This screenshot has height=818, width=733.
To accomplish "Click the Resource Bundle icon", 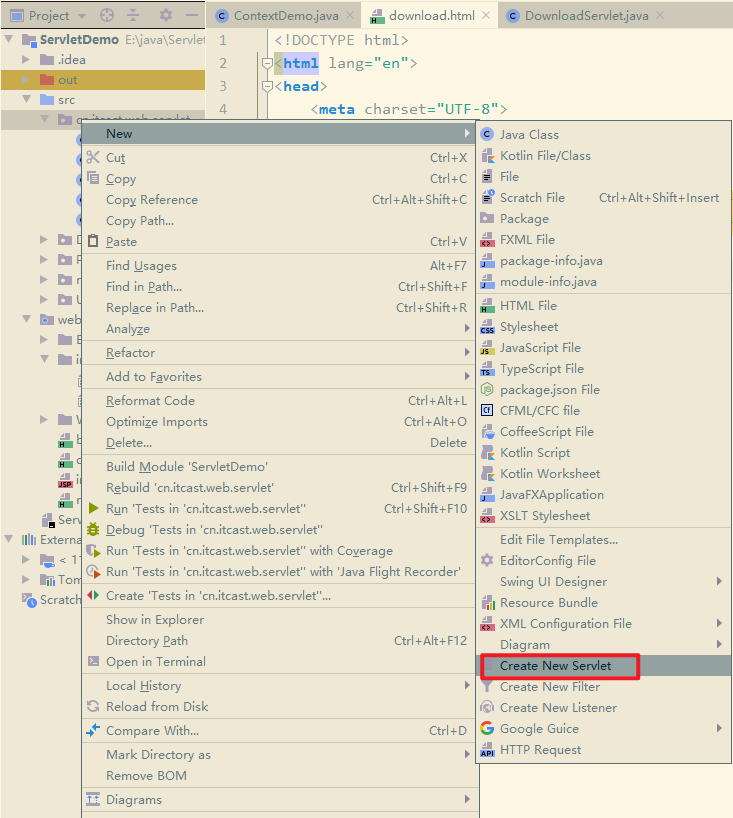I will pyautogui.click(x=487, y=603).
